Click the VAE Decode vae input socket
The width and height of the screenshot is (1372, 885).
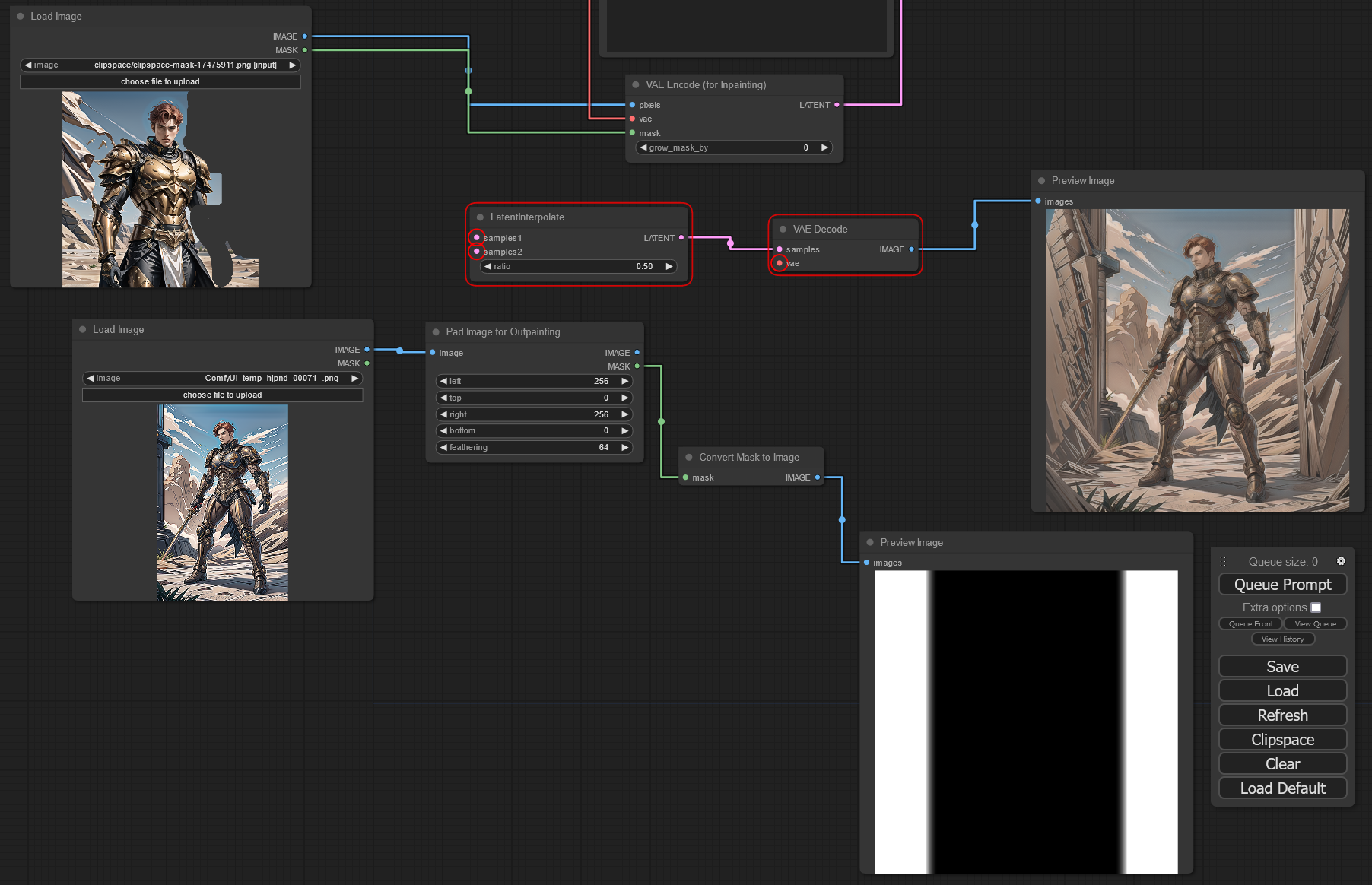[780, 263]
